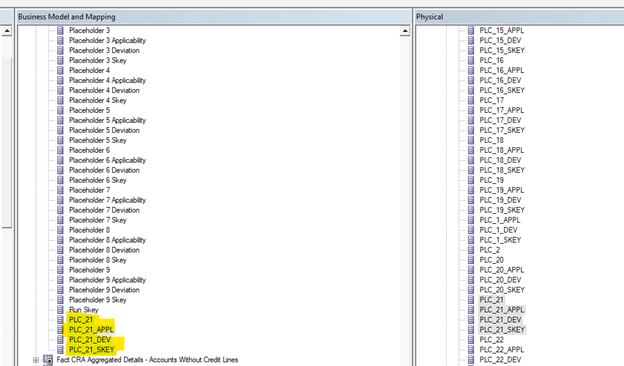Viewport: 624px width, 366px height.
Task: Click the physical column icon beside PLC_19
Action: (471, 180)
